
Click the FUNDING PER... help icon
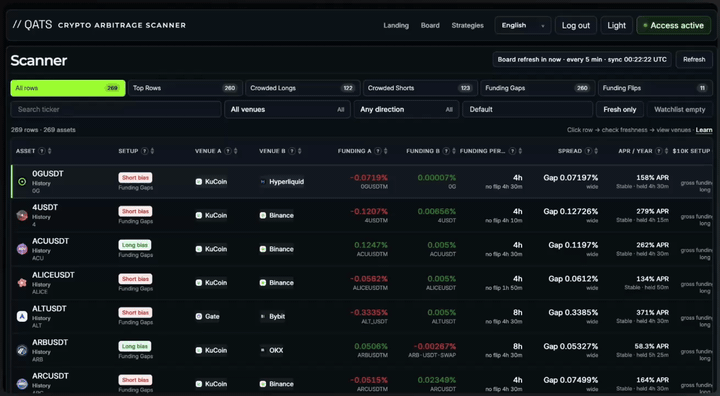[512, 151]
